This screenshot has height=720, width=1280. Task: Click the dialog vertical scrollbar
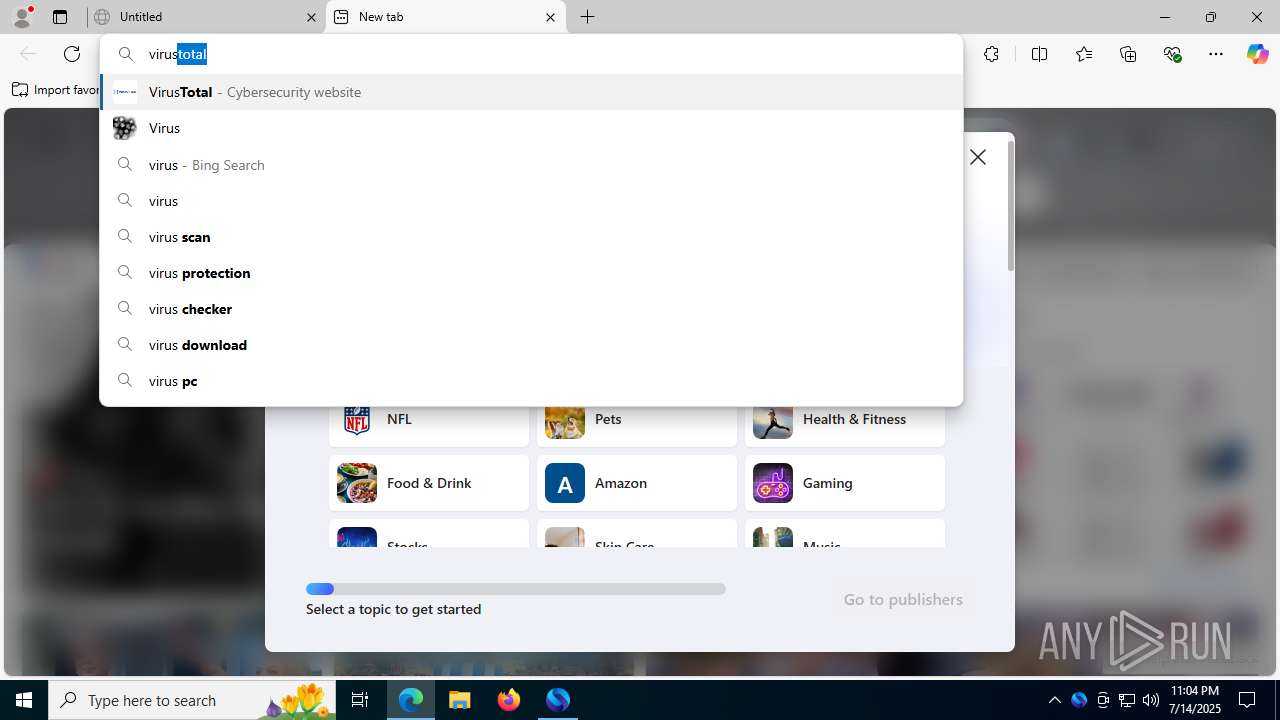tap(1010, 205)
